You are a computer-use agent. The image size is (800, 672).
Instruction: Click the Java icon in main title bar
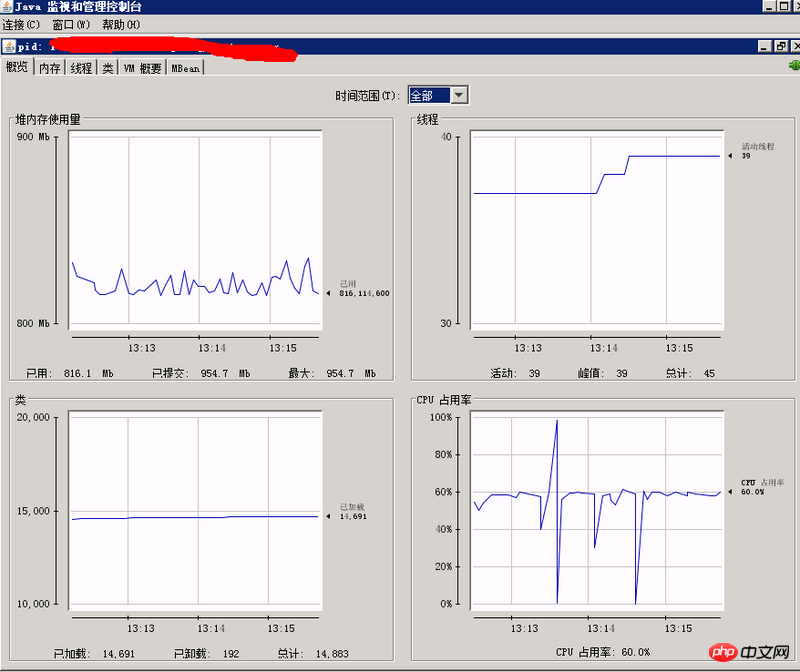pyautogui.click(x=7, y=7)
